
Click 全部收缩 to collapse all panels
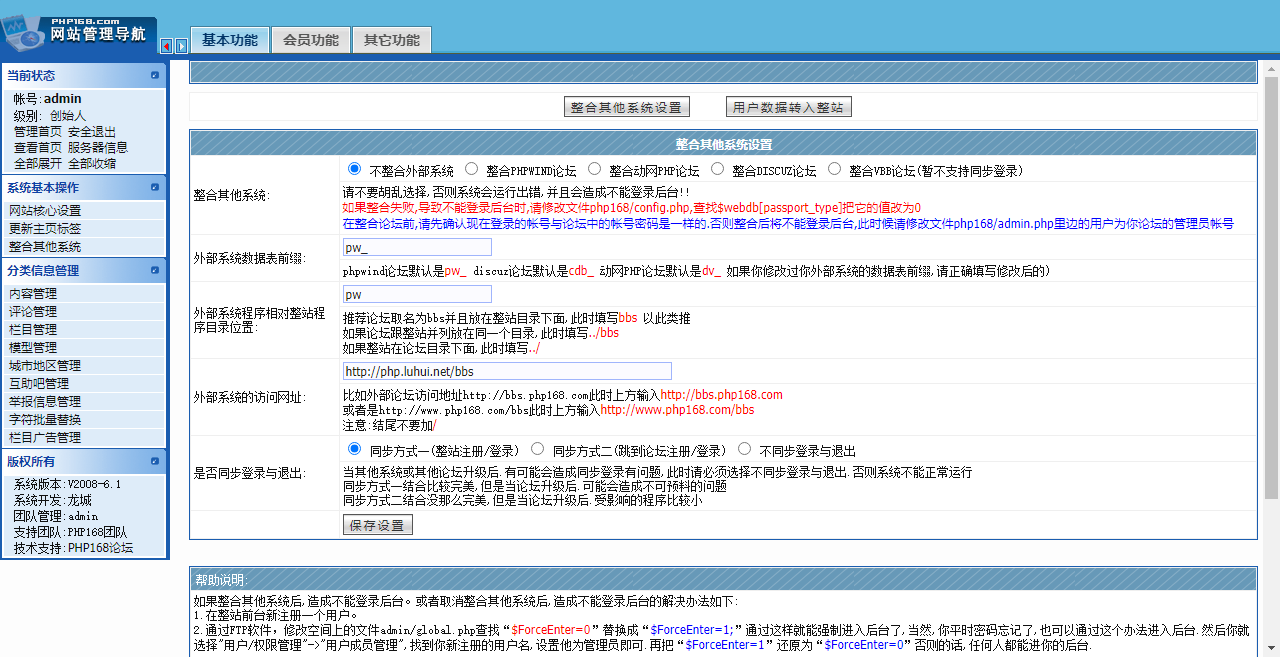pos(92,163)
